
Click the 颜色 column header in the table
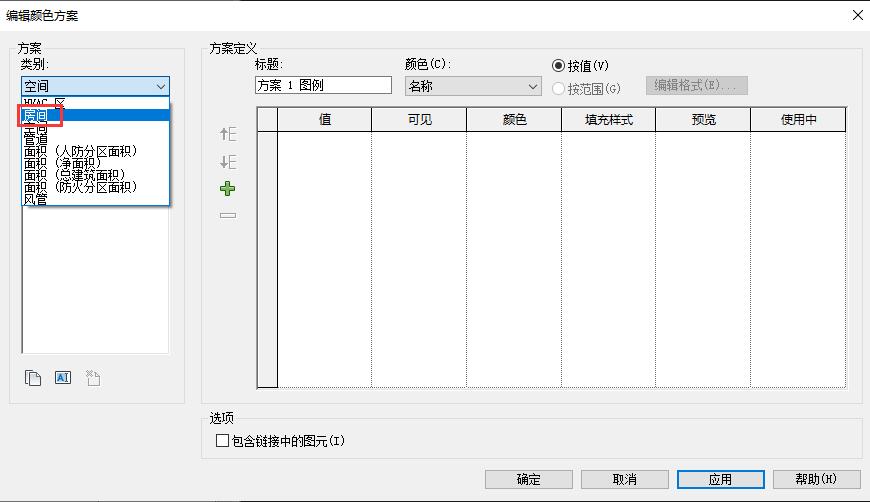click(x=514, y=119)
